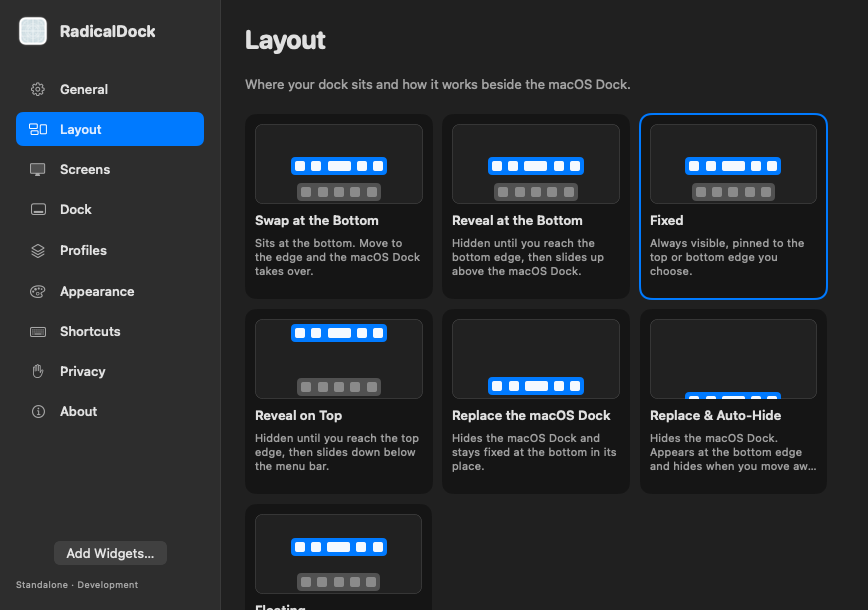The image size is (868, 610).
Task: Click the info icon beside About
Action: coord(38,411)
